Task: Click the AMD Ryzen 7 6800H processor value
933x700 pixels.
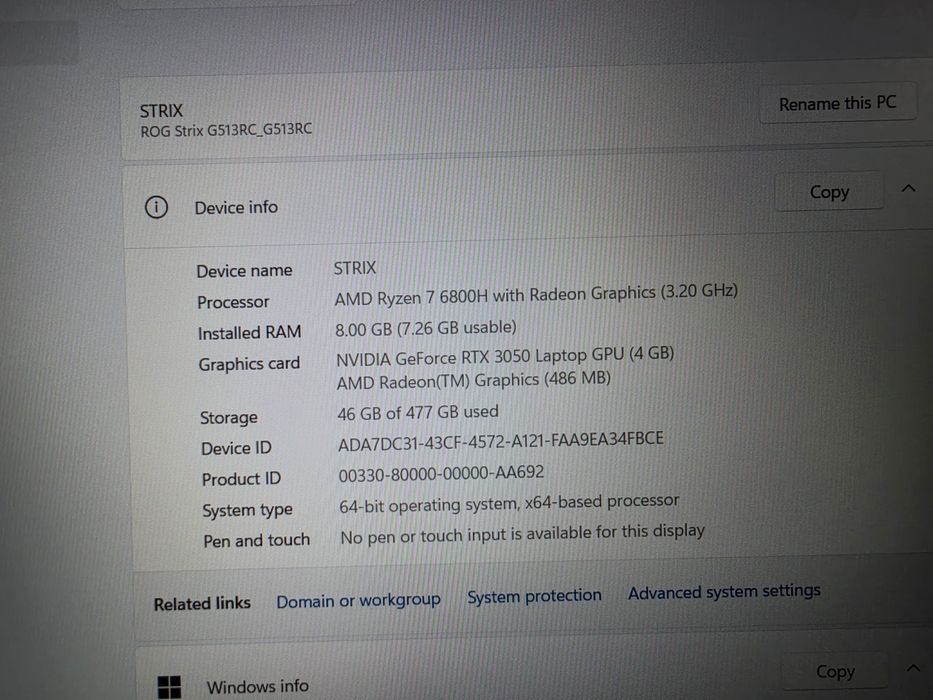Action: point(536,294)
